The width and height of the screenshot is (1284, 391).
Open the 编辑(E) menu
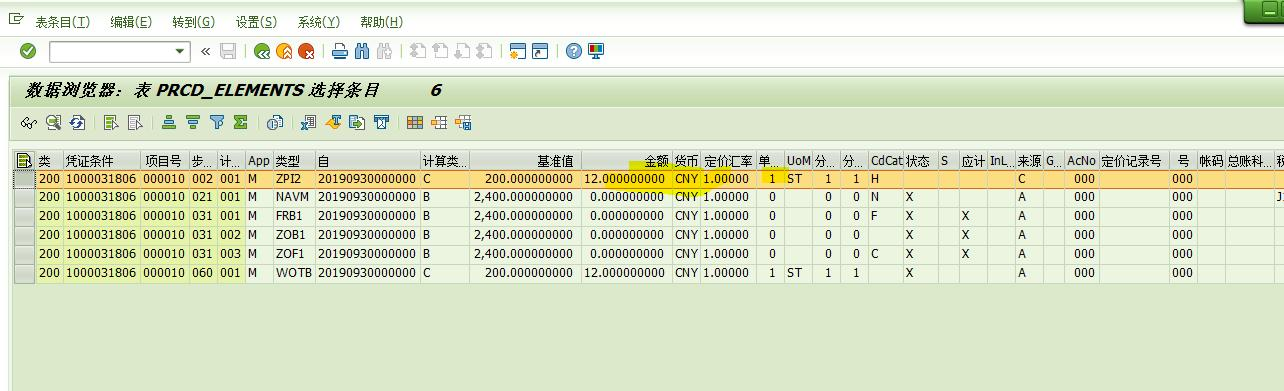click(131, 22)
